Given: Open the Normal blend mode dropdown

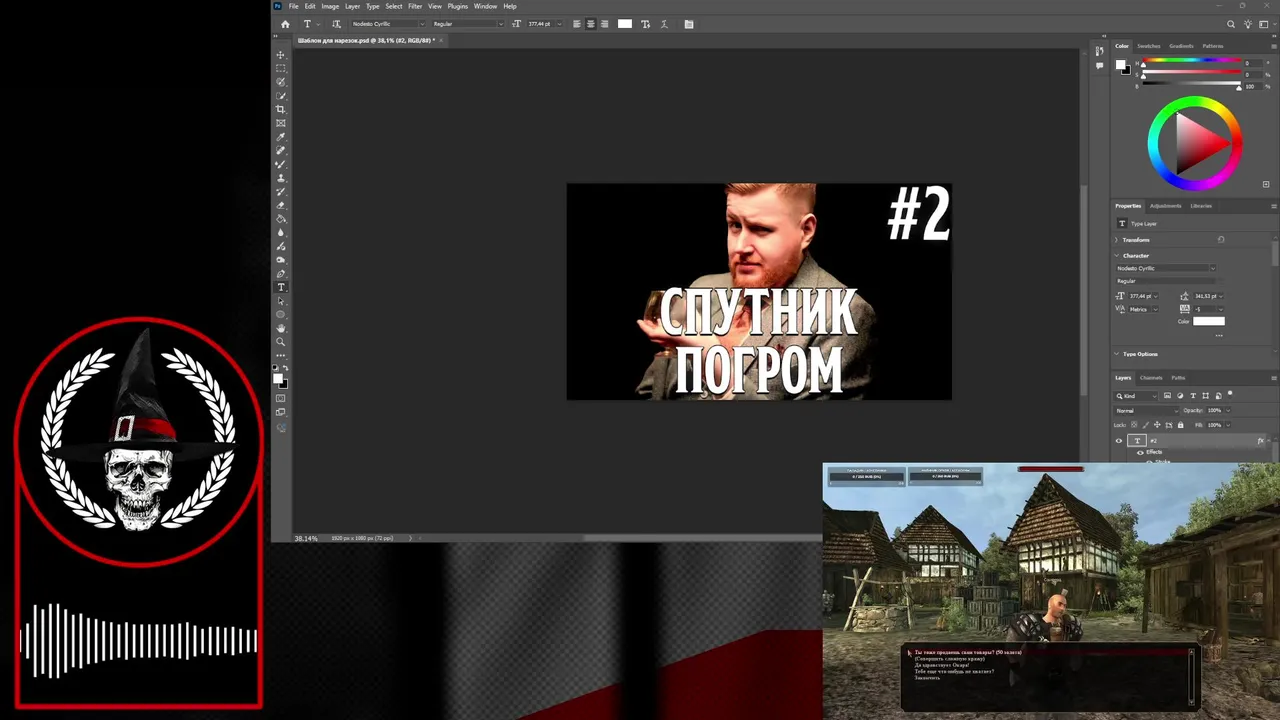Looking at the screenshot, I should [1147, 411].
